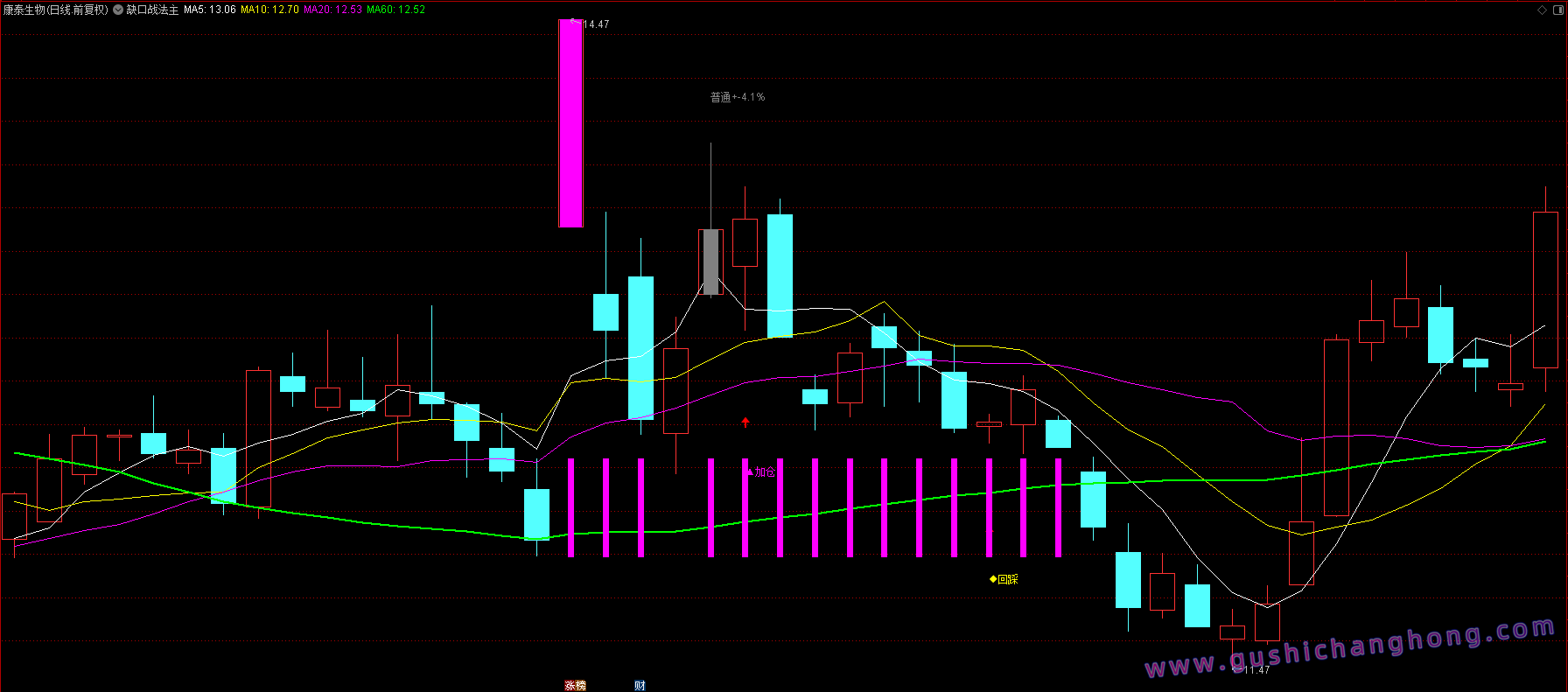Click the MA60: 12.52 label
The image size is (1568, 692).
[x=395, y=10]
